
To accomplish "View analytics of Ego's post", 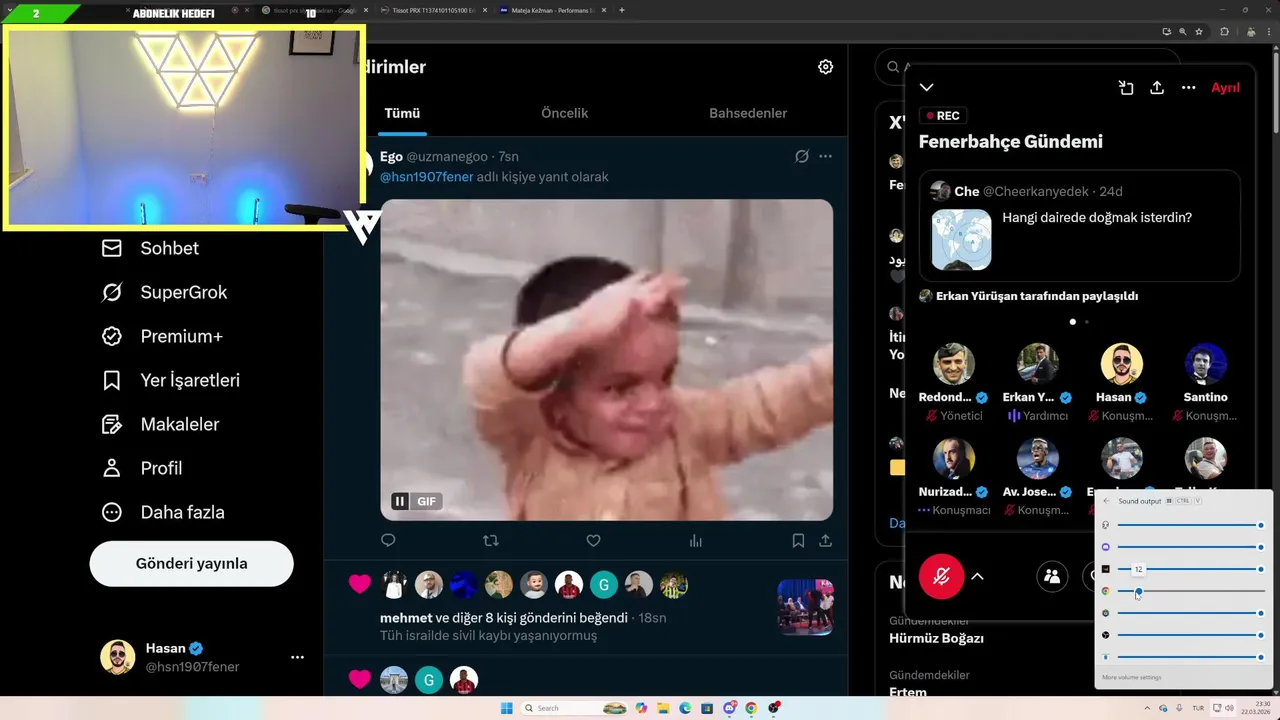I will point(696,540).
